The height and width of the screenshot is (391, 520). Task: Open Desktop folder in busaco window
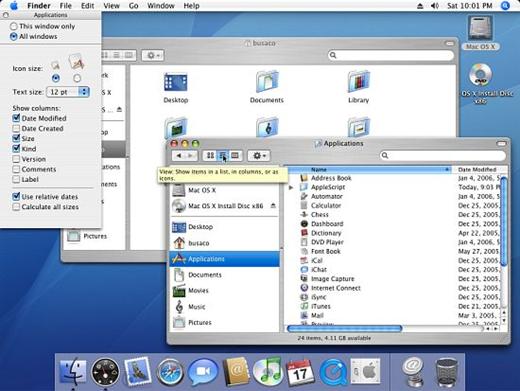coord(176,87)
